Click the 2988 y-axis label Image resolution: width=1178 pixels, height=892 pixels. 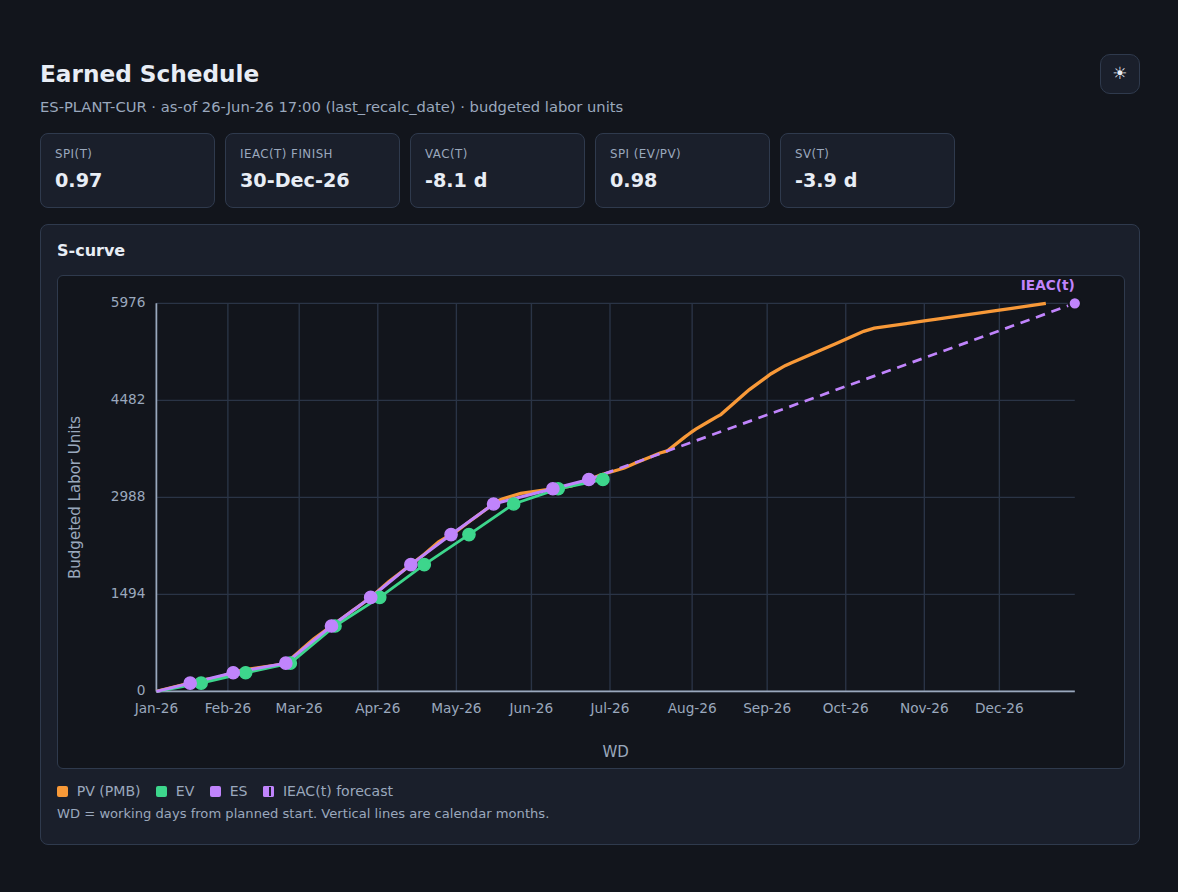tap(128, 496)
